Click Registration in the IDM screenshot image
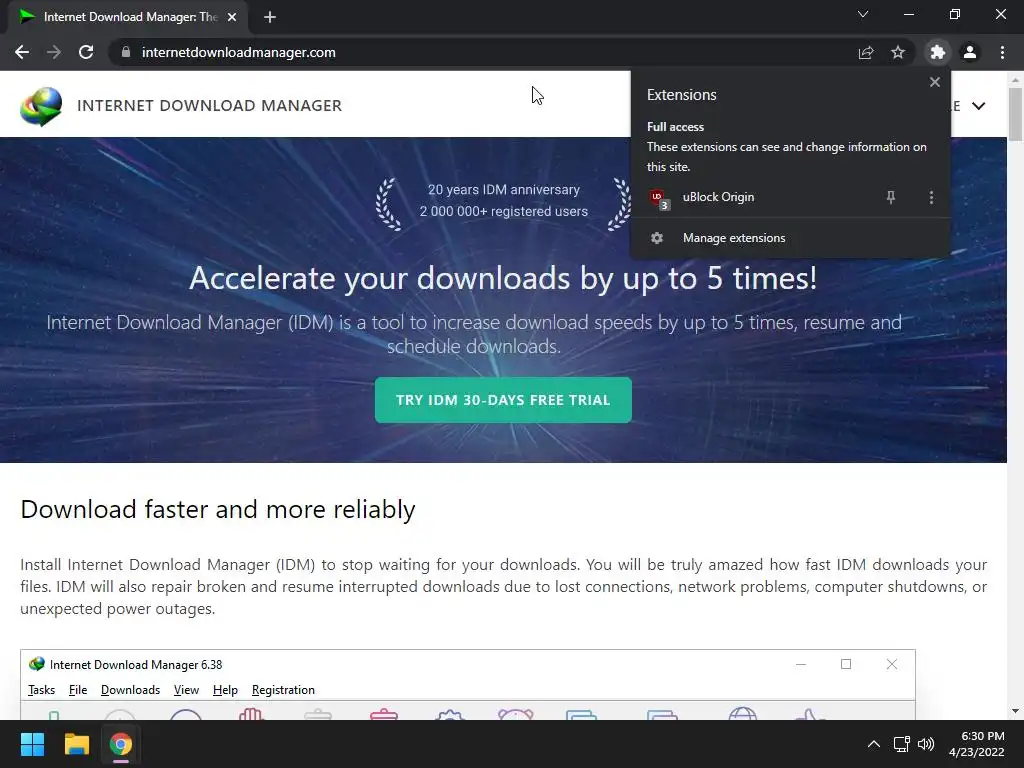 [x=283, y=690]
